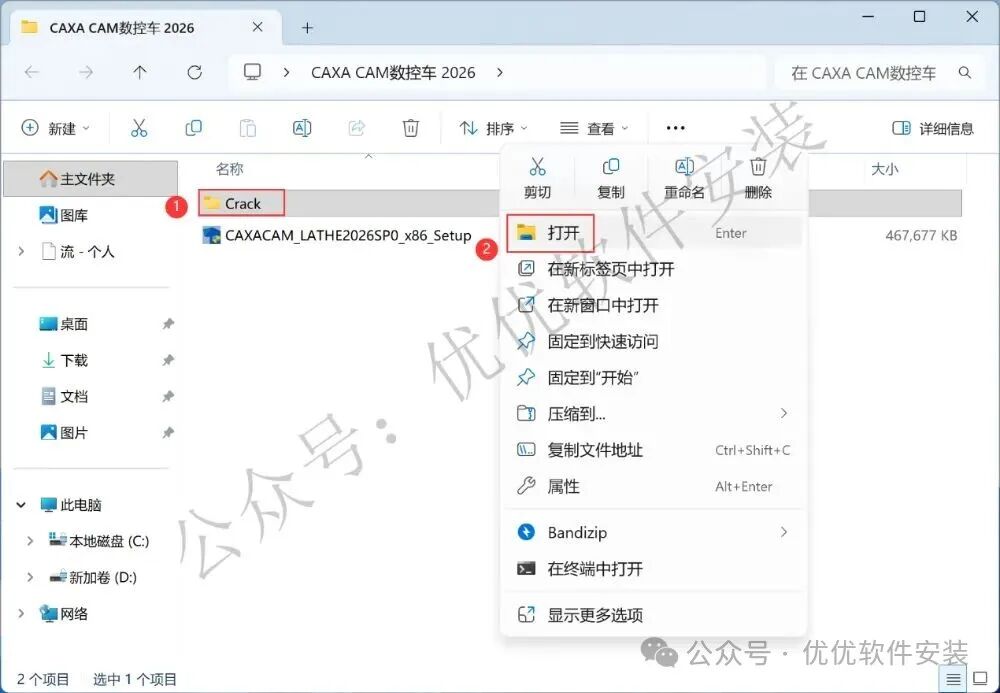This screenshot has height=693, width=1000.
Task: Expand the Bandizip submenu arrow
Action: [x=784, y=532]
